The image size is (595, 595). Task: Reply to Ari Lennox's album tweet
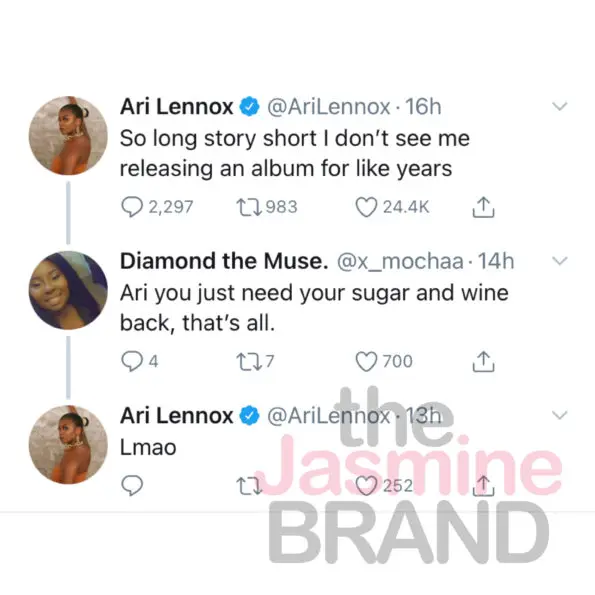(x=132, y=207)
